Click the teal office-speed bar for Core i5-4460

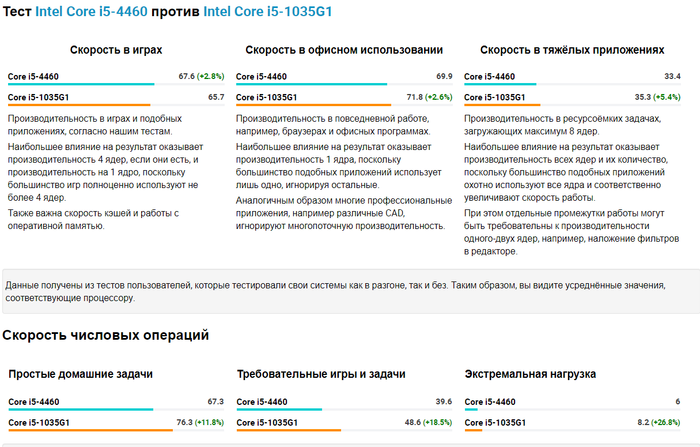tap(311, 84)
